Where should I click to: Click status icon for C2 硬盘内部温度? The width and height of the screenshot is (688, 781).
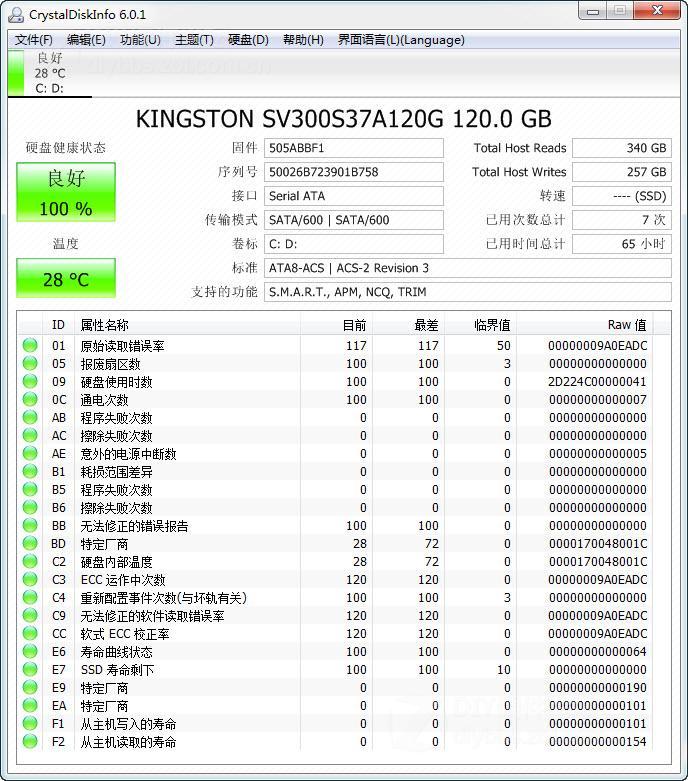pyautogui.click(x=30, y=561)
